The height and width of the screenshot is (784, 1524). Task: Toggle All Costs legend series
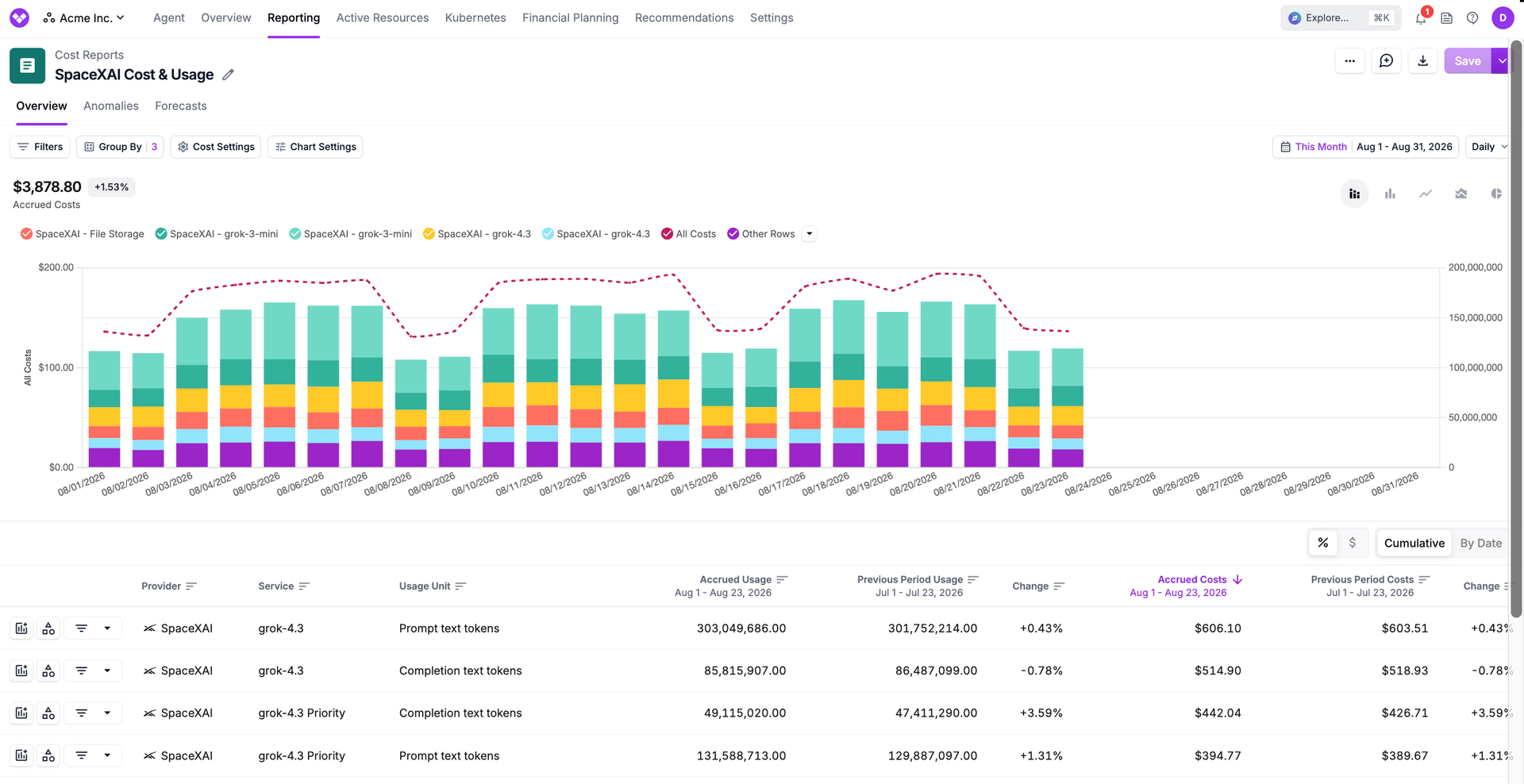point(689,234)
